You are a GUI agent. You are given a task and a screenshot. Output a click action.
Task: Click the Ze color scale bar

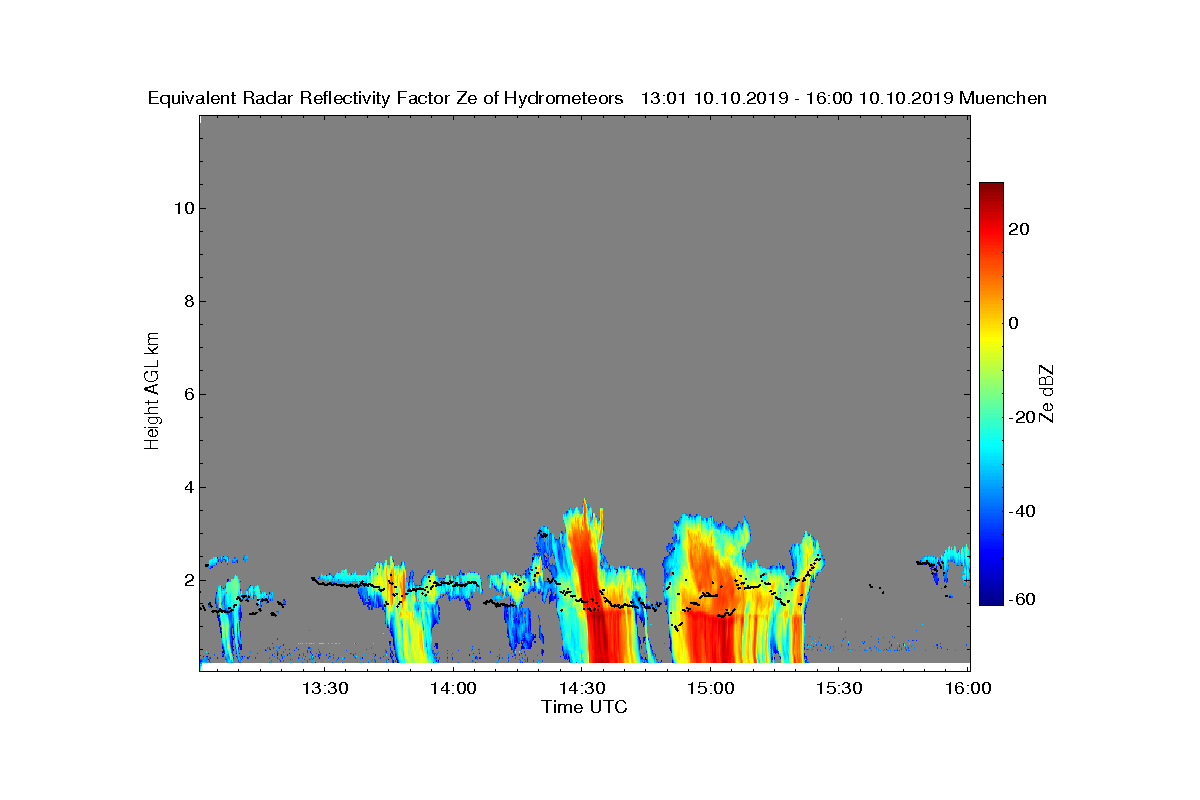(991, 394)
